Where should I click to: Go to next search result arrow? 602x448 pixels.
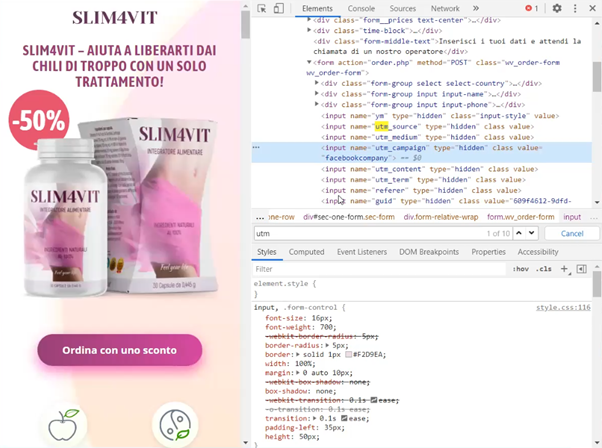coord(531,233)
